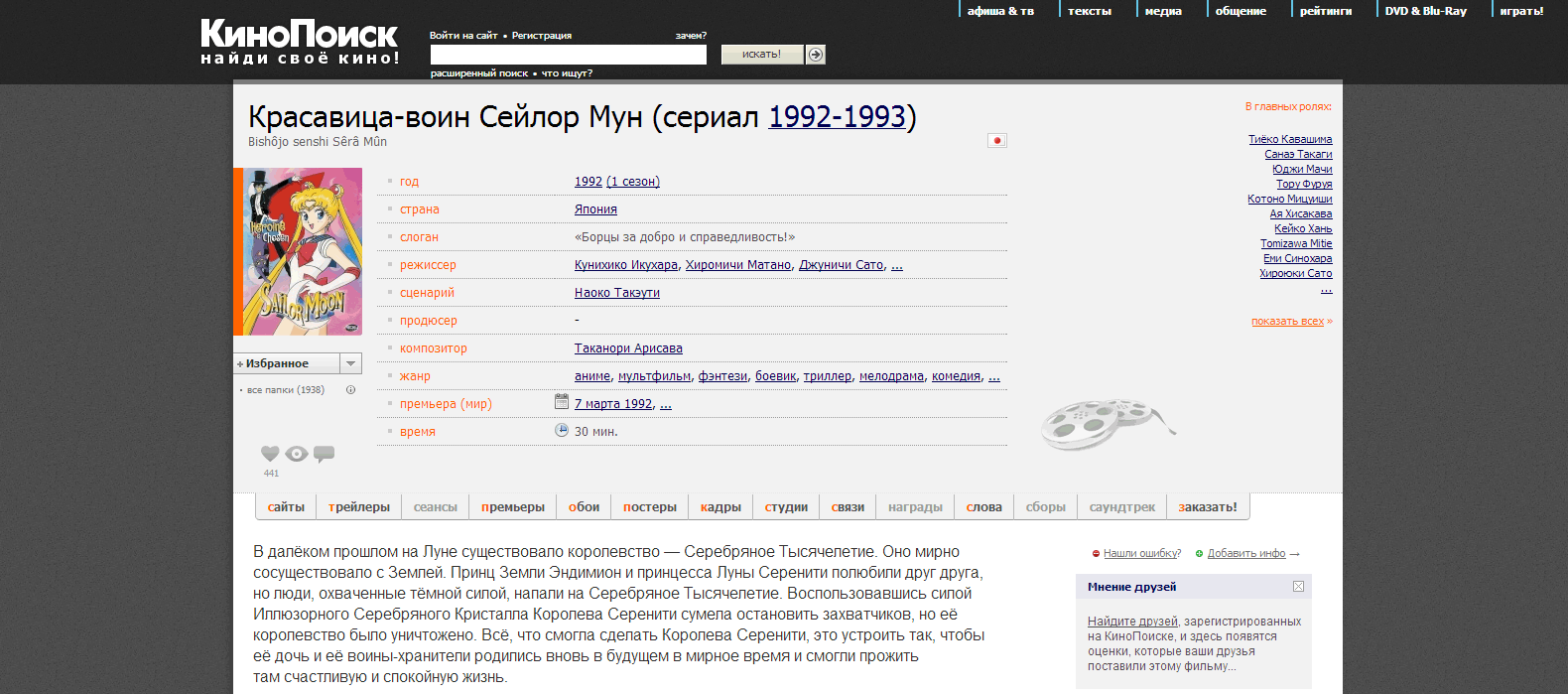Click the 1 сезон link
1568x694 pixels.
click(x=633, y=182)
